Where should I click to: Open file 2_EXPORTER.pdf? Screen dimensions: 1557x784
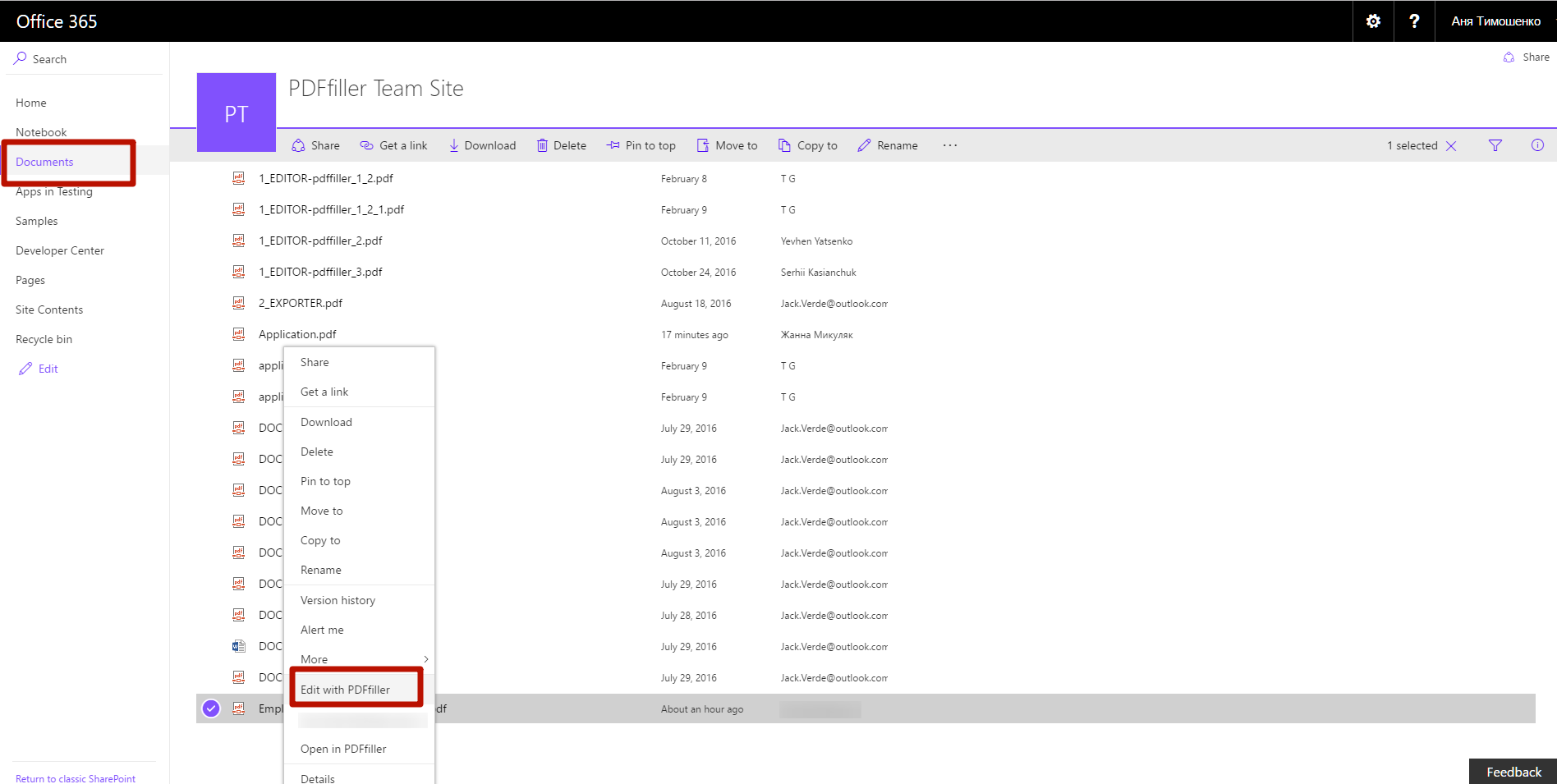301,303
